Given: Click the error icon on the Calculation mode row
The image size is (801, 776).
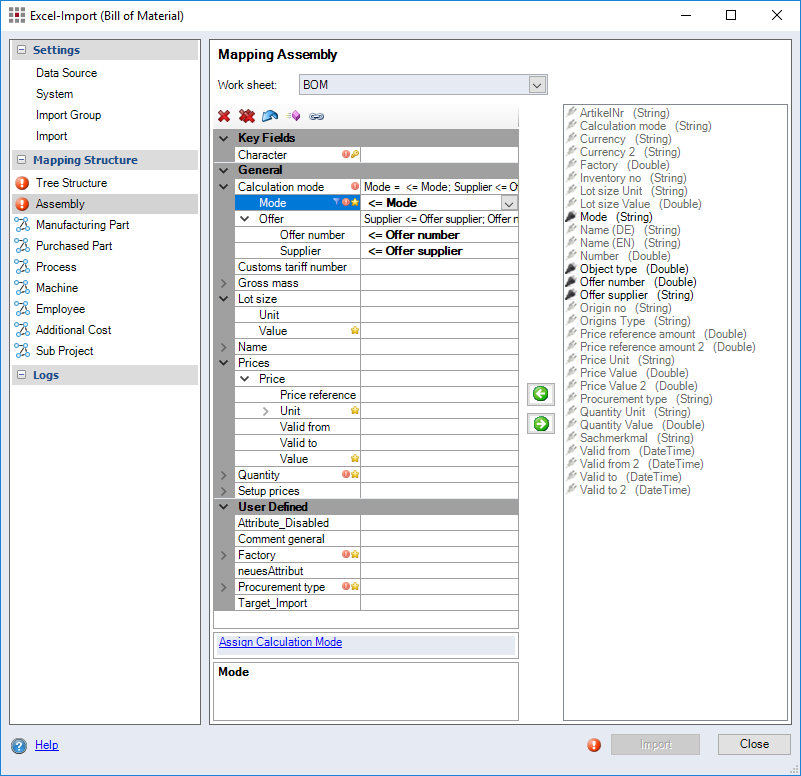Looking at the screenshot, I should [355, 186].
